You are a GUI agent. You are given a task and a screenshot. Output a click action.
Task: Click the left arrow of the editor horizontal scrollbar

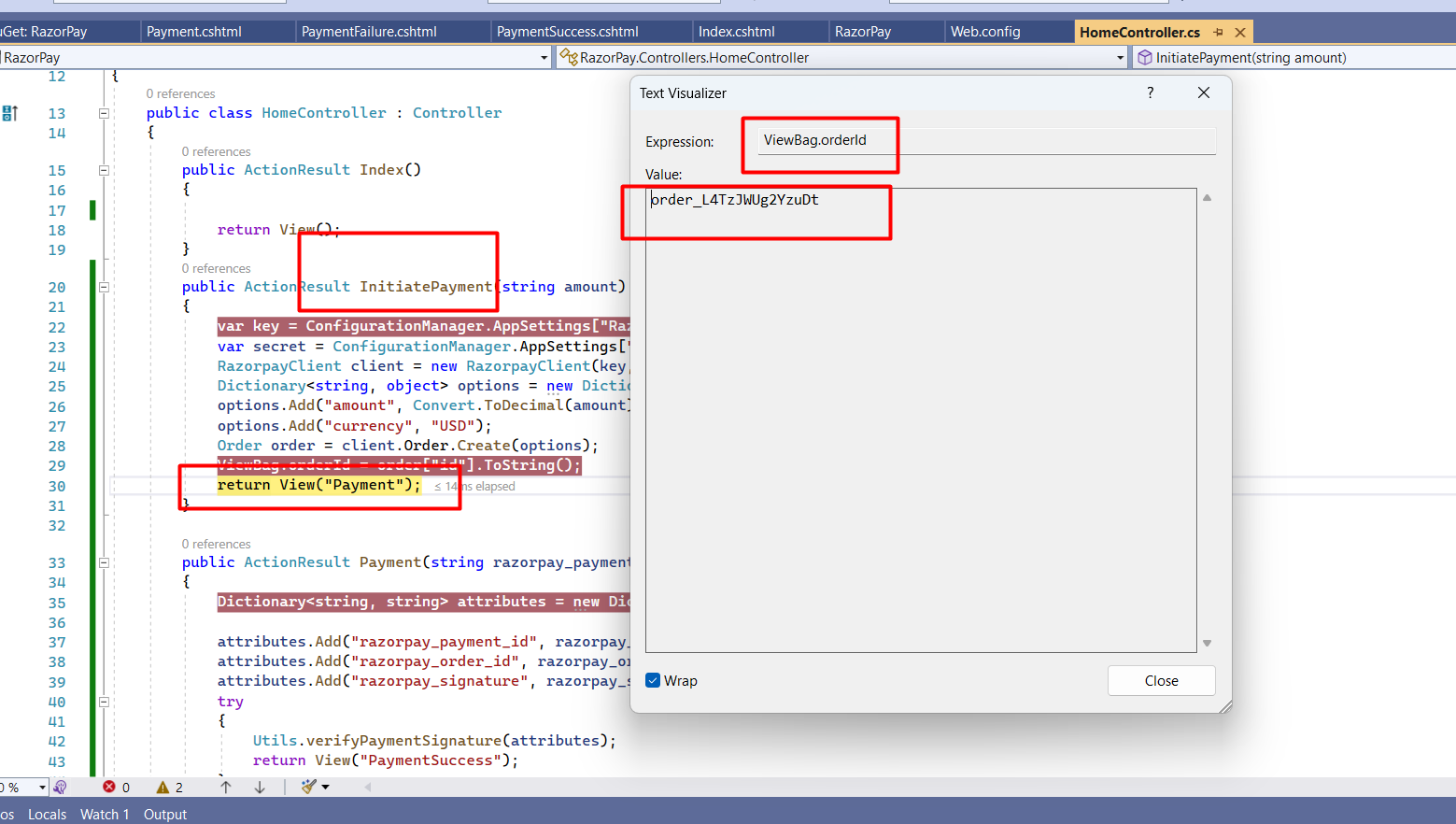click(368, 787)
